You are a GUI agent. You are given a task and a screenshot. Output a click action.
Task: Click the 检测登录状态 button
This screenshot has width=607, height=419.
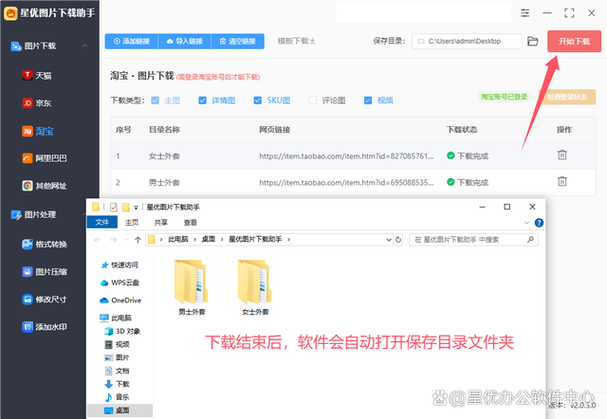(567, 97)
